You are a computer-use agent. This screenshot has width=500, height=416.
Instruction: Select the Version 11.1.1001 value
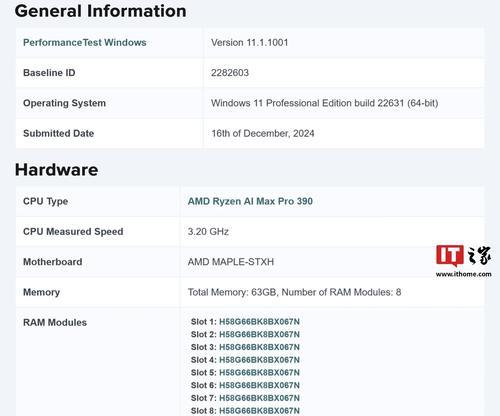pos(250,43)
